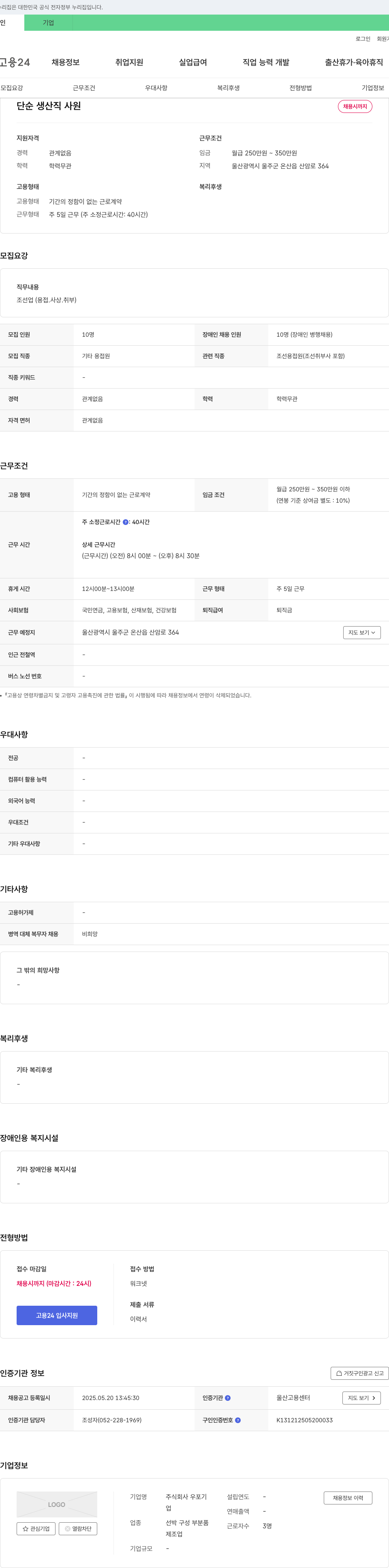Click the 채용시까지 badge
389x1568 pixels.
click(355, 106)
